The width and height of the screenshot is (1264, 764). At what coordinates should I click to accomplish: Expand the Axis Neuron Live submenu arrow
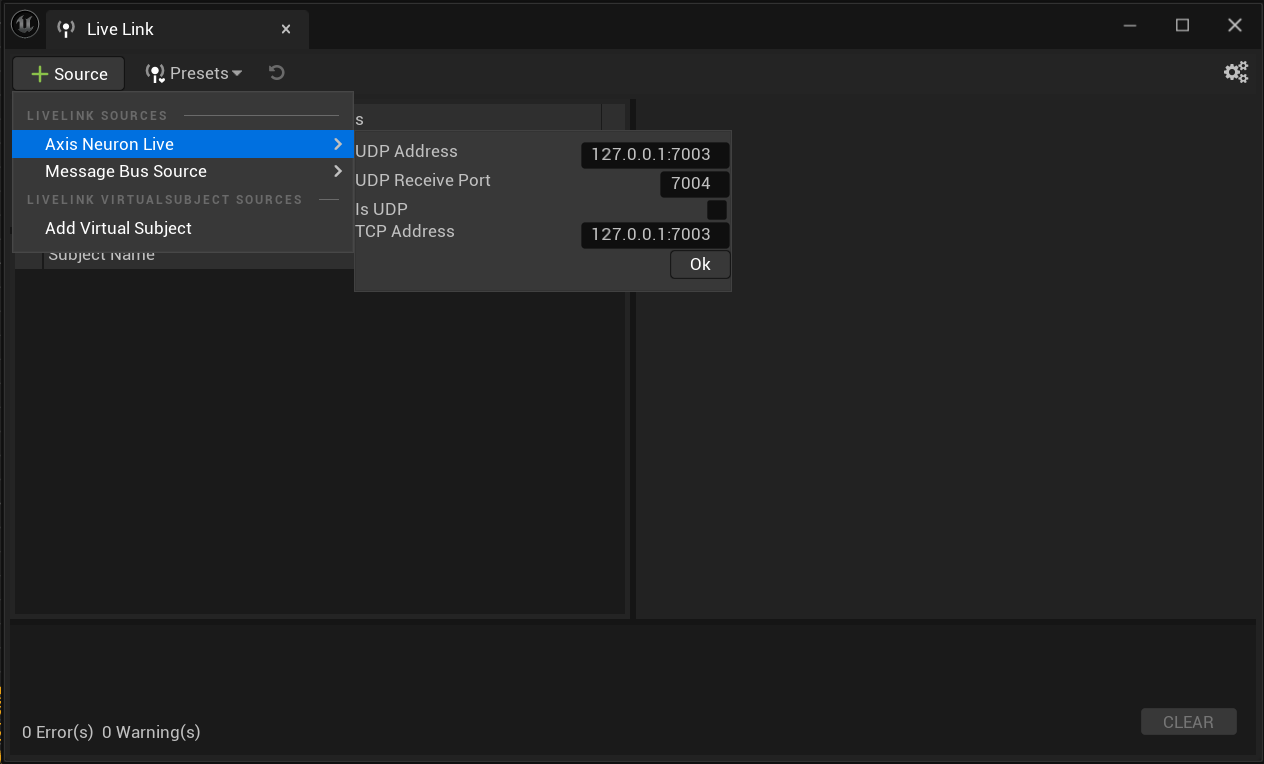coord(338,144)
